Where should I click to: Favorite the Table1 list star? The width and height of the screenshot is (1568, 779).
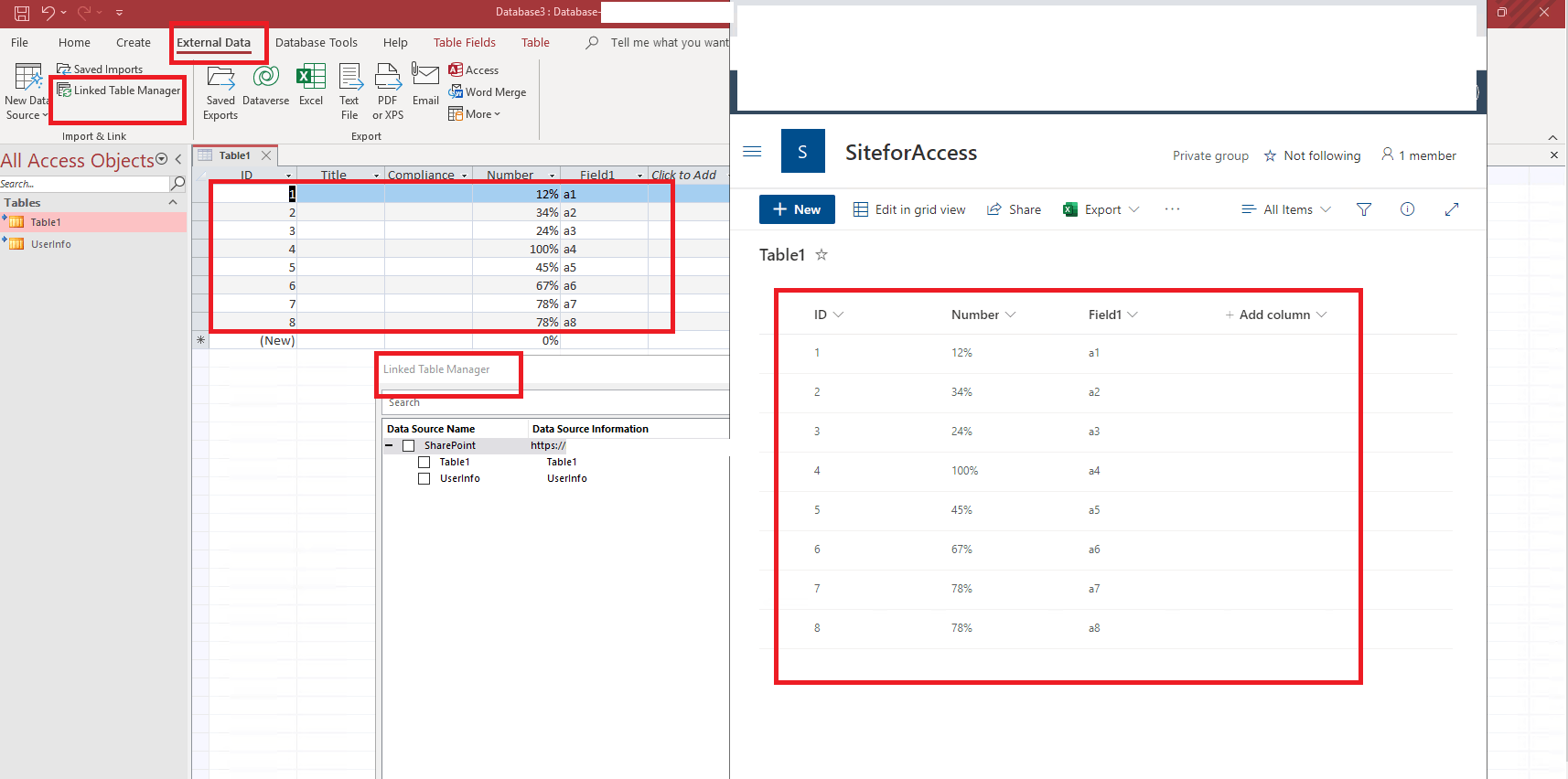[822, 255]
